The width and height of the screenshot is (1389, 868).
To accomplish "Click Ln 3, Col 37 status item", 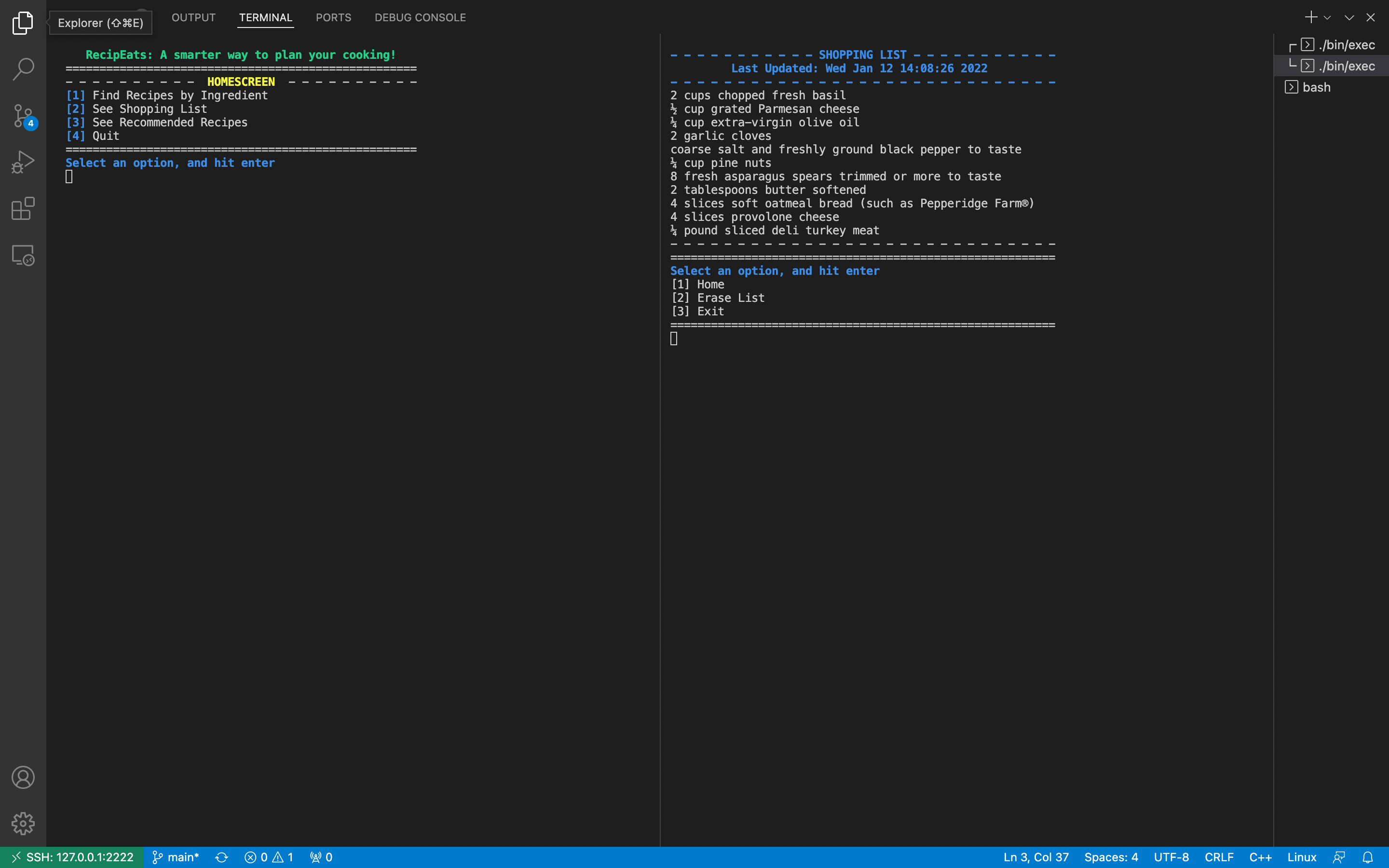I will click(x=1036, y=857).
